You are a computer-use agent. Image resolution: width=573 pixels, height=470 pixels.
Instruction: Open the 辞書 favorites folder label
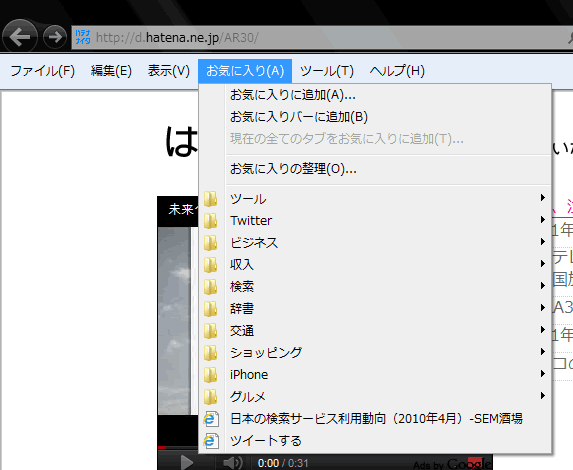coord(242,309)
